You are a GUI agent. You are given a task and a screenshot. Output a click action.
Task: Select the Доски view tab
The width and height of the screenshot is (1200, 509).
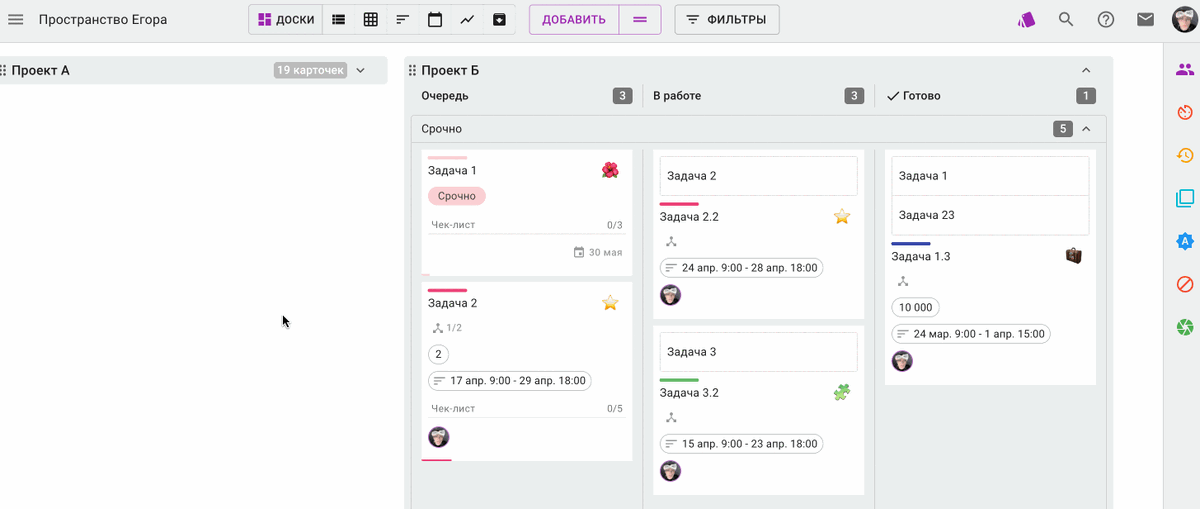click(286, 20)
